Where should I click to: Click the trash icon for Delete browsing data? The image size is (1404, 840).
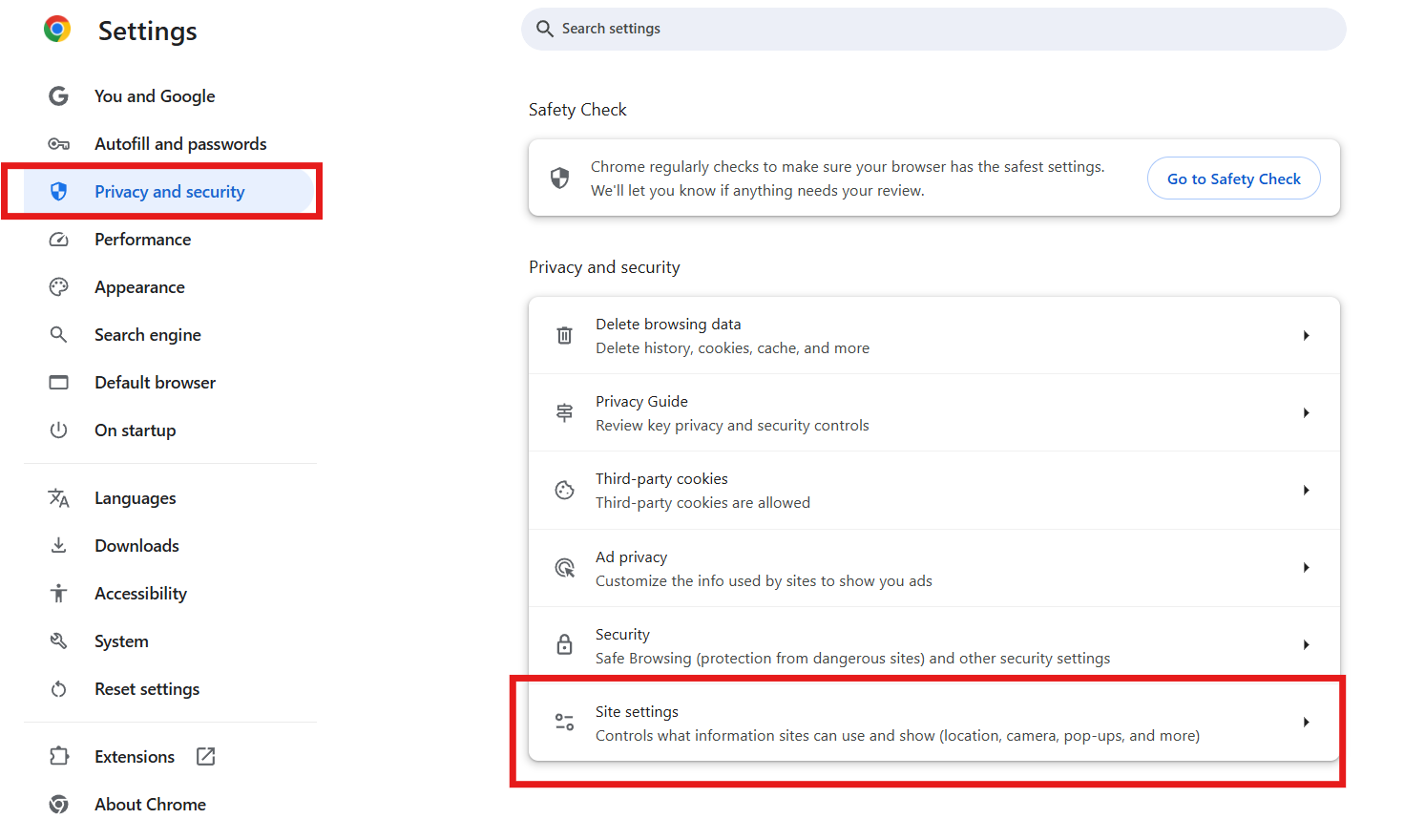click(x=564, y=336)
